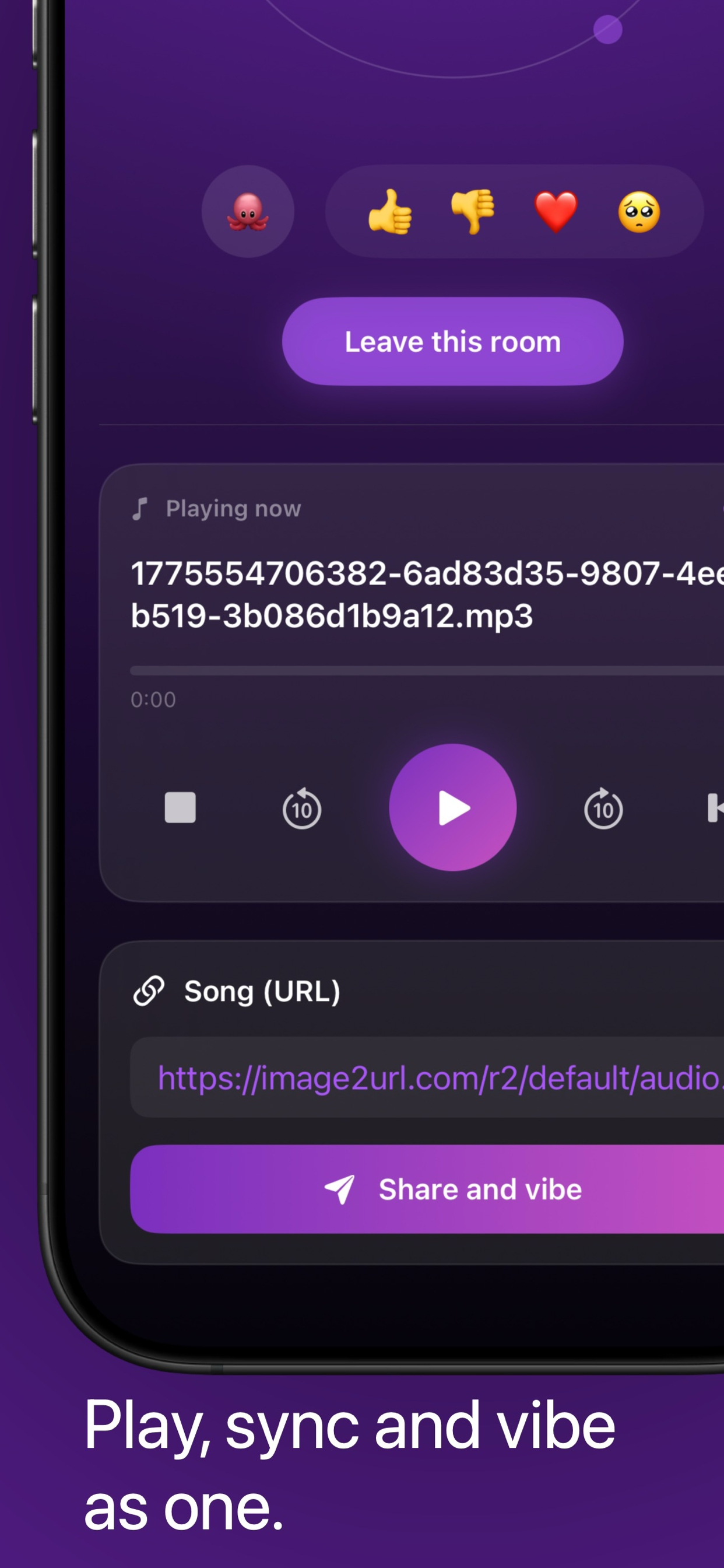Click the 0:00 elapsed time label

(153, 699)
